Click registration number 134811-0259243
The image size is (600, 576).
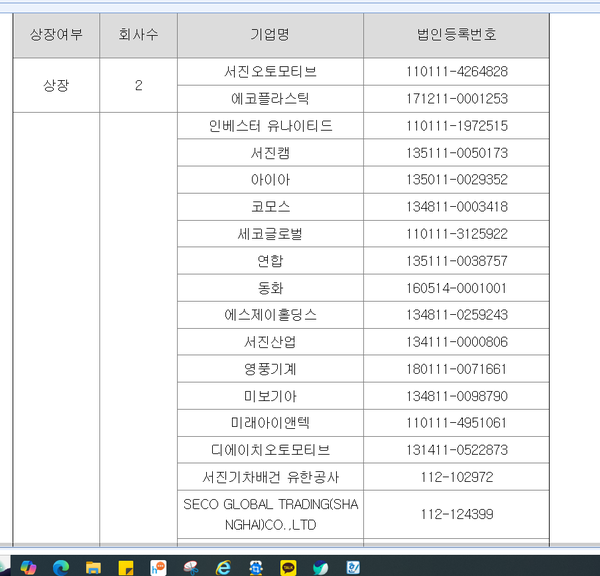[457, 315]
